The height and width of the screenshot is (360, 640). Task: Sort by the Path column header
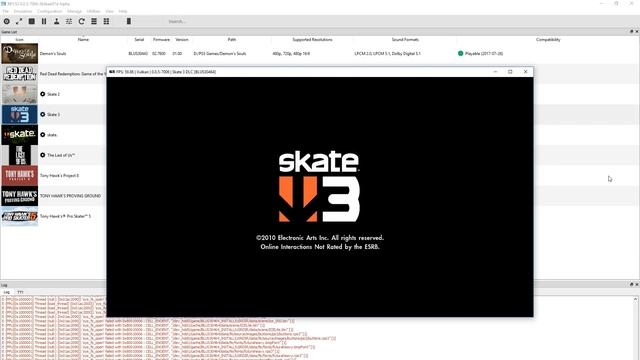(x=232, y=40)
